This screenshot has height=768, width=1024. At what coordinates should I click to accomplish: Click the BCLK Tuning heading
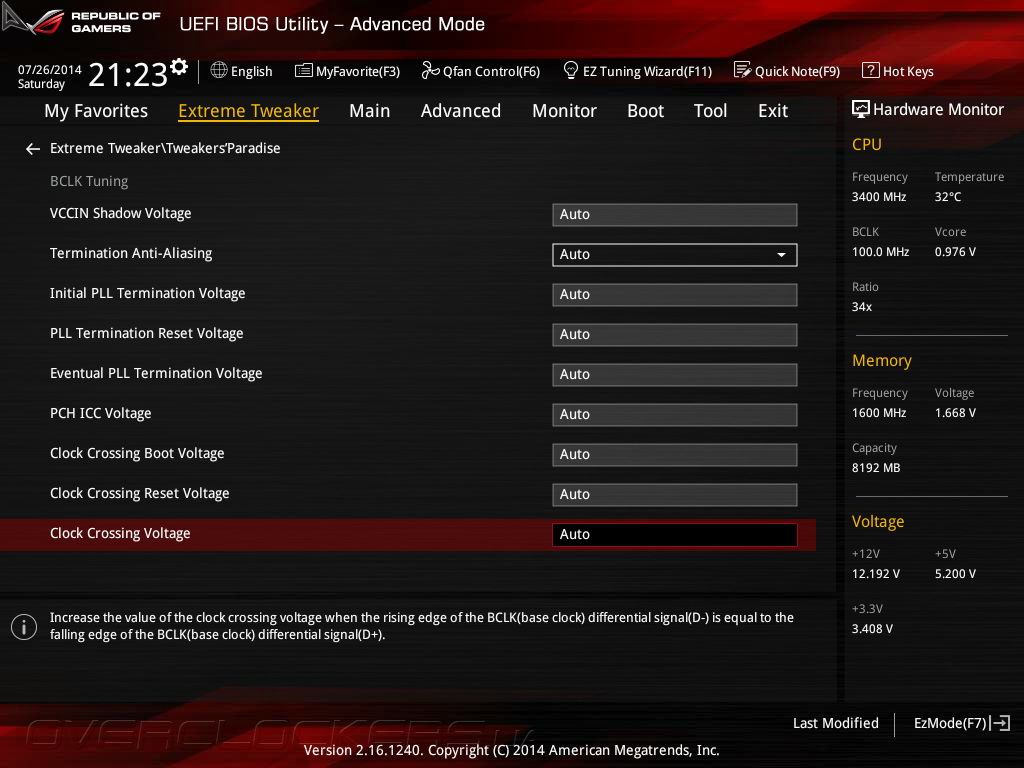89,181
